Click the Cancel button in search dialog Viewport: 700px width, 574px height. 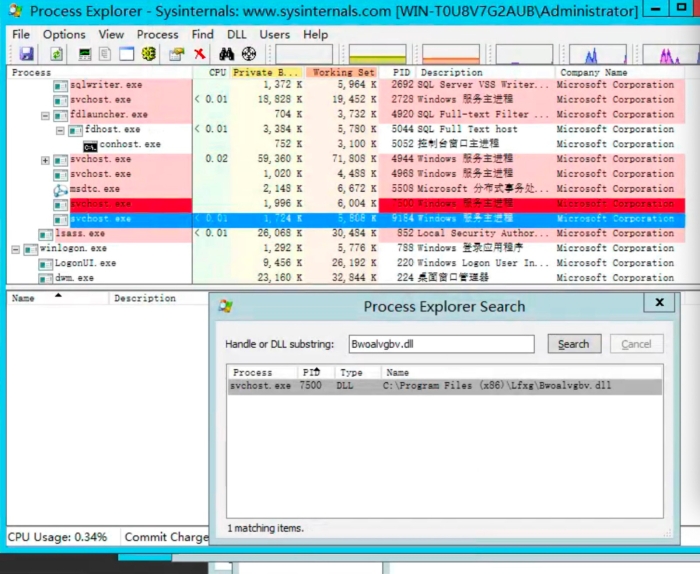(x=636, y=344)
